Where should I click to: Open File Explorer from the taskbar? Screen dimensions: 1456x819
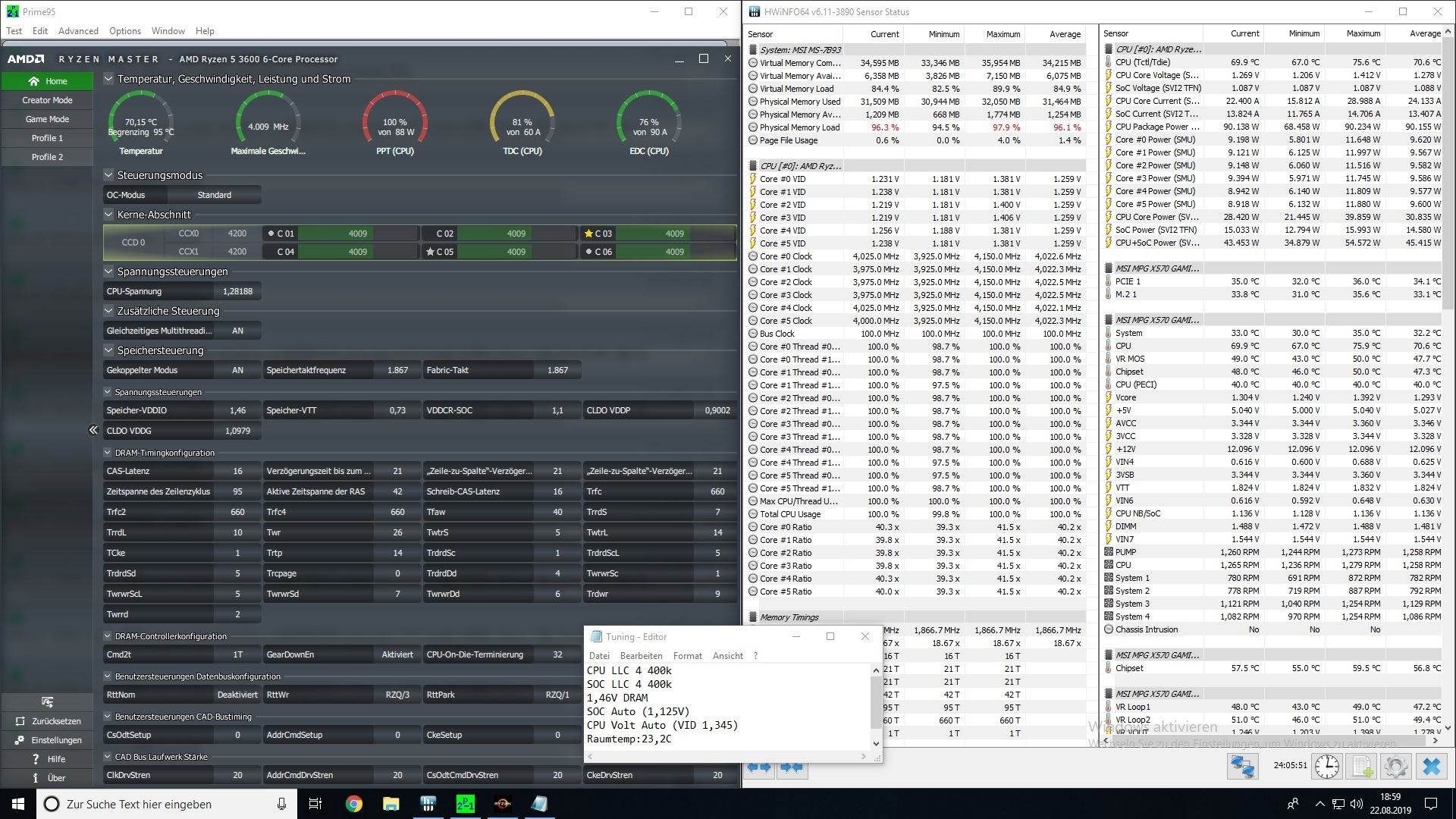pyautogui.click(x=391, y=804)
